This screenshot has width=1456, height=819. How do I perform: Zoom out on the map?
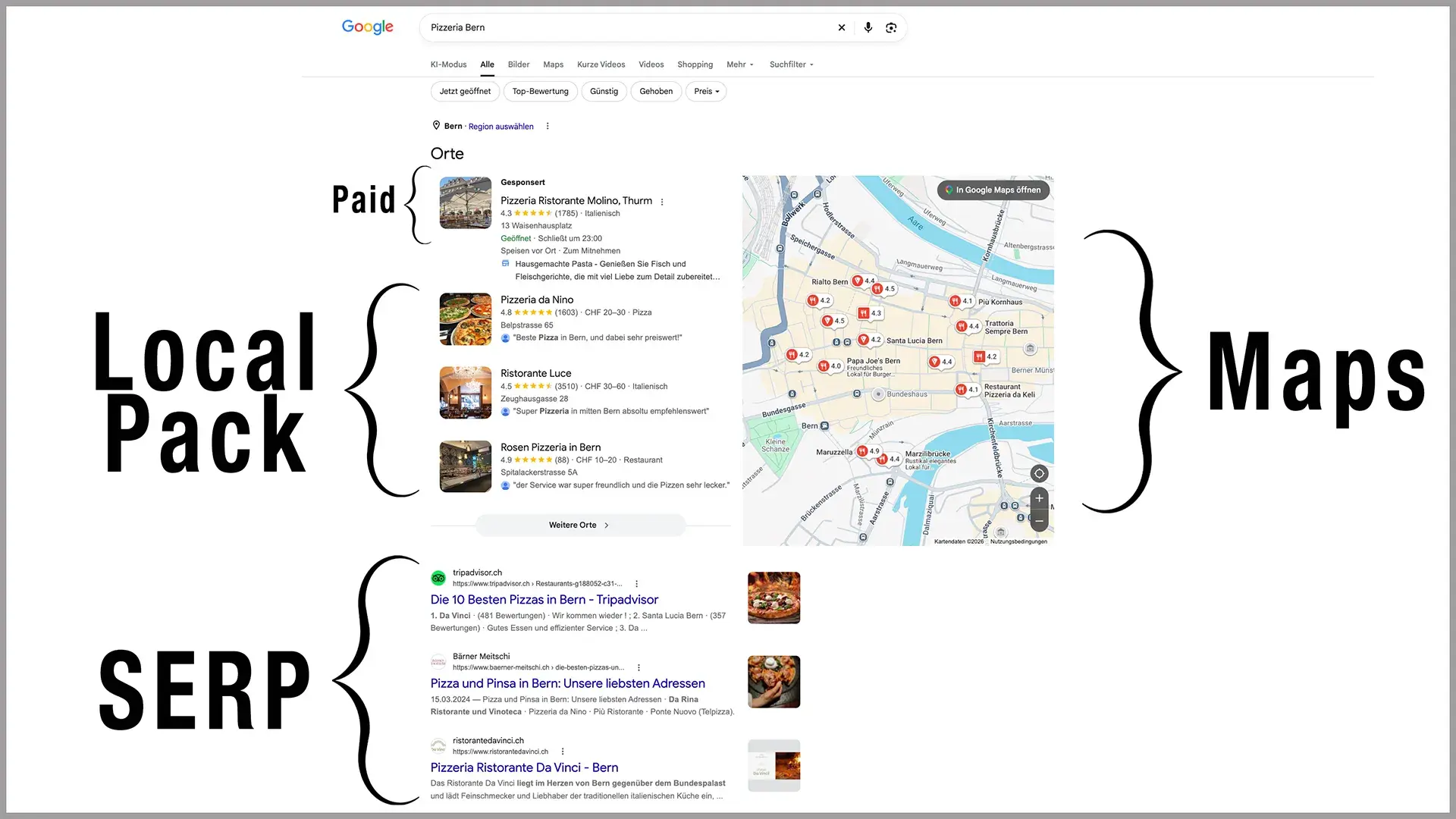coord(1039,520)
